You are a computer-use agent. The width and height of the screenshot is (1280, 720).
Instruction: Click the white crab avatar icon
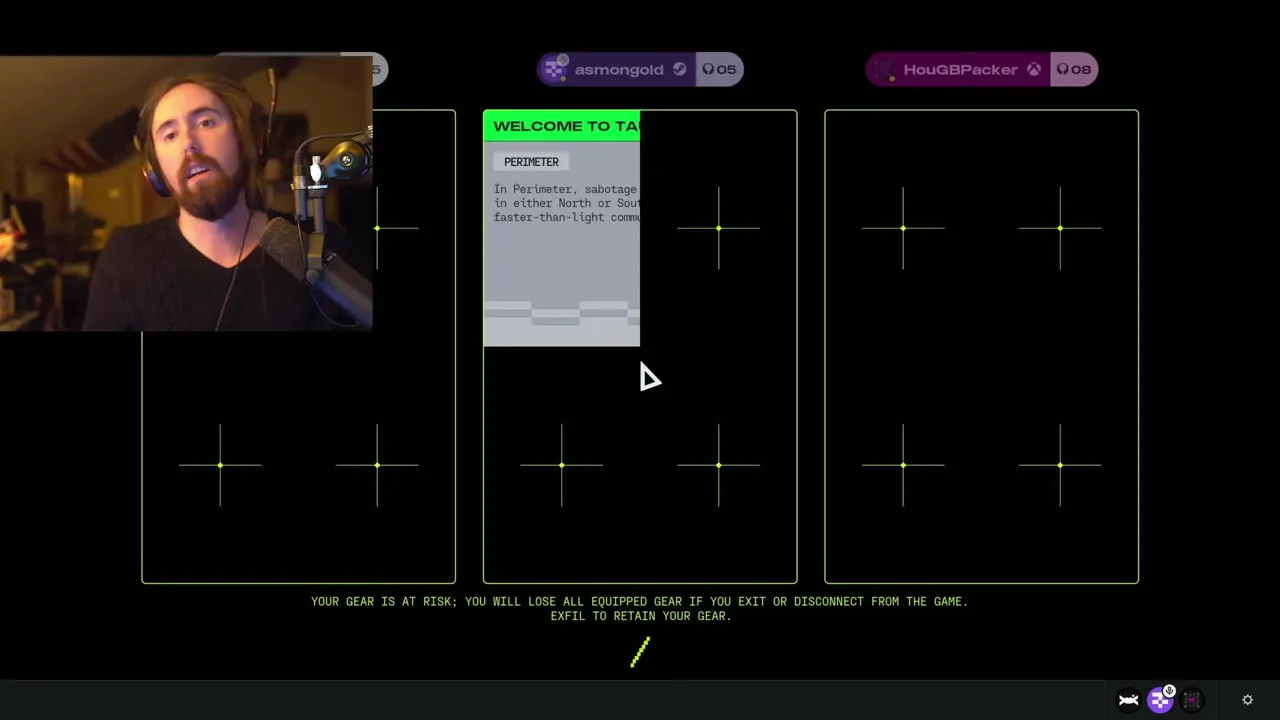[1128, 700]
